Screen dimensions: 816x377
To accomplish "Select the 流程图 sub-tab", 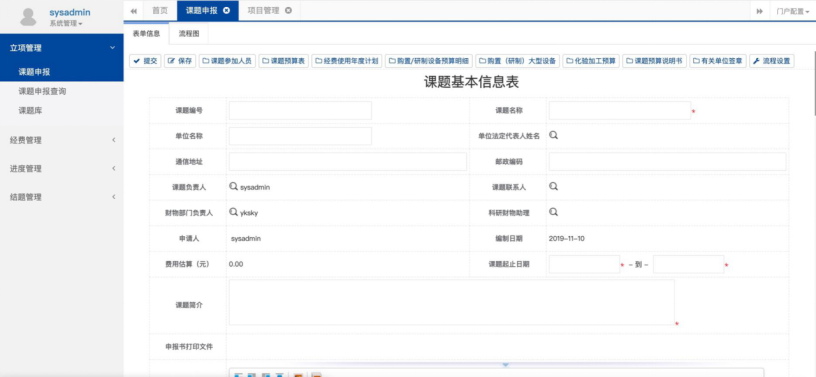I will click(189, 33).
